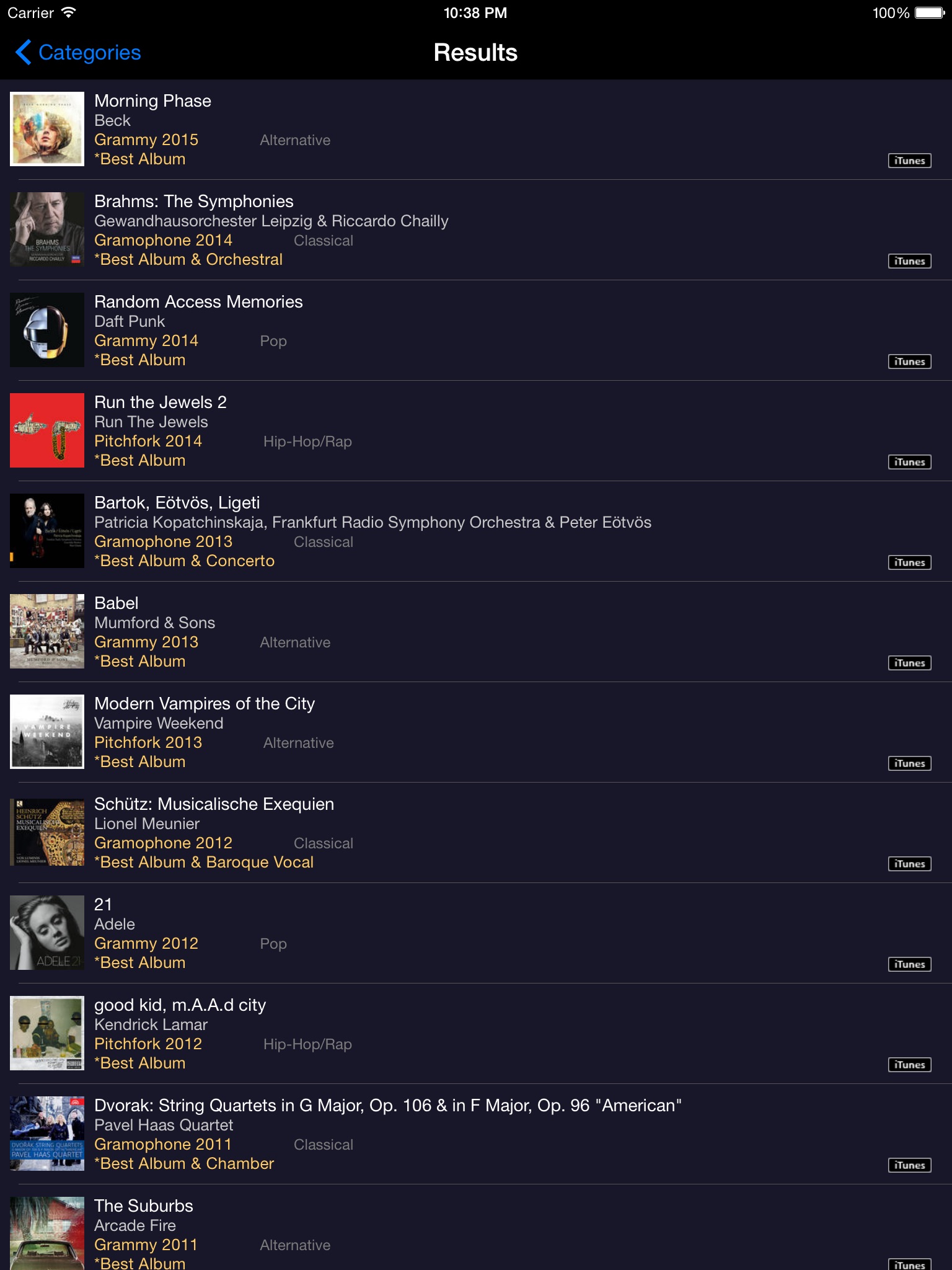The height and width of the screenshot is (1270, 952).
Task: Open The Suburbs by Arcade Fire
Action: point(476,1228)
